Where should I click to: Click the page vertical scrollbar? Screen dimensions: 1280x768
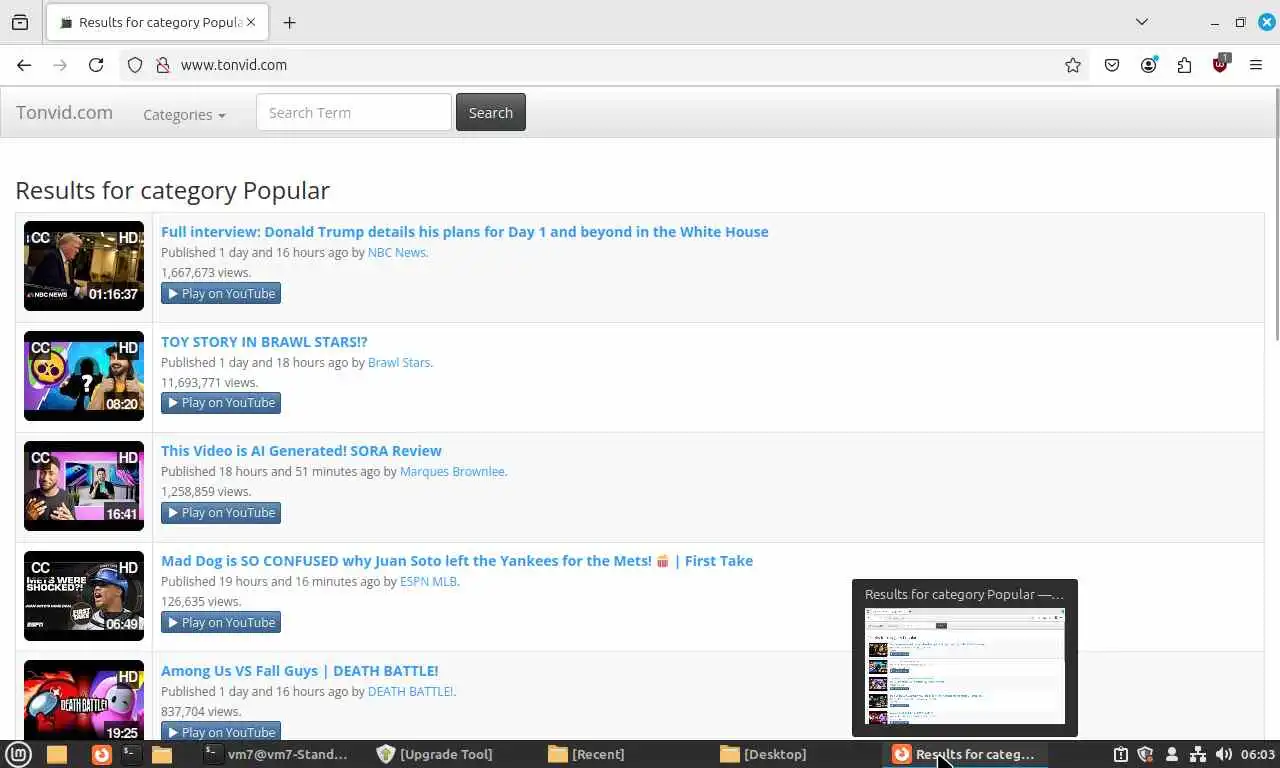coord(1275,215)
